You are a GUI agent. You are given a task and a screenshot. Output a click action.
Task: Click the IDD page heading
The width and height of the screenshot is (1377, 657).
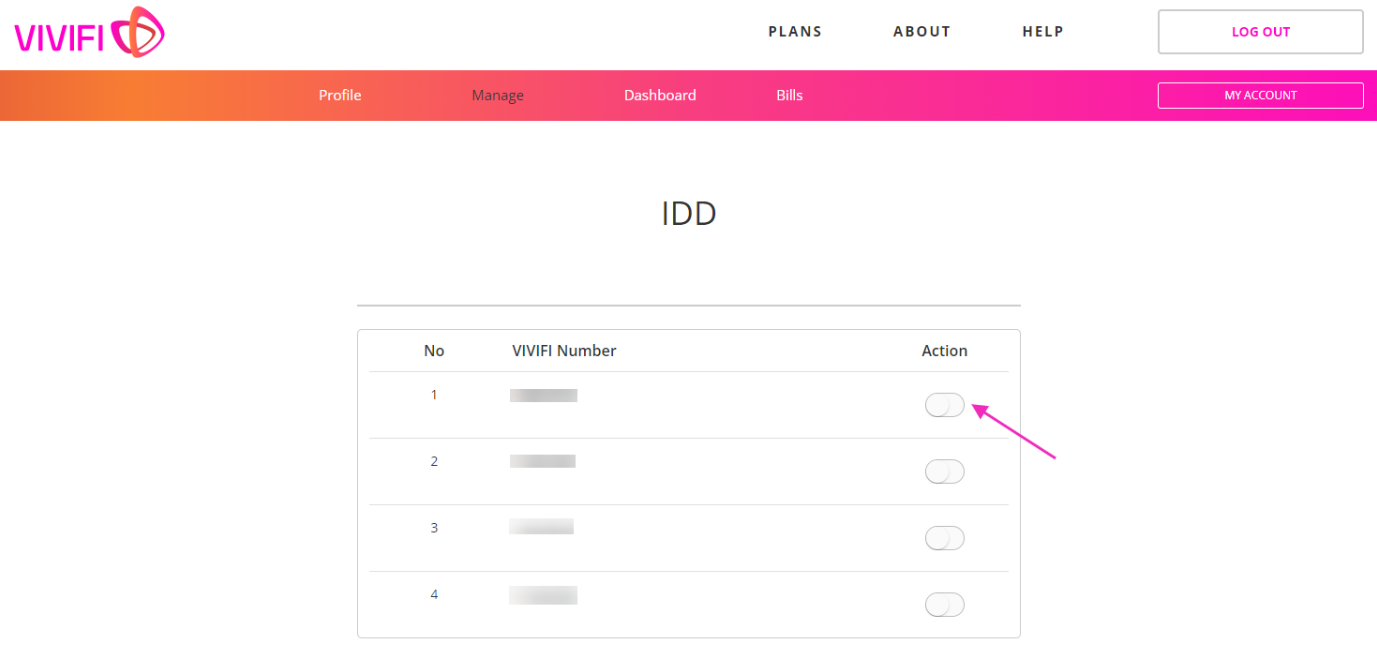689,214
